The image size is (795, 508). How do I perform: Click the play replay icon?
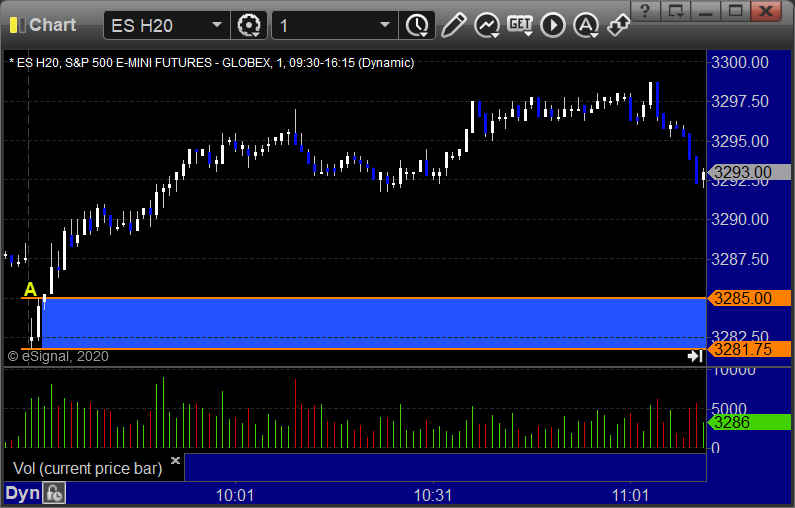click(553, 25)
